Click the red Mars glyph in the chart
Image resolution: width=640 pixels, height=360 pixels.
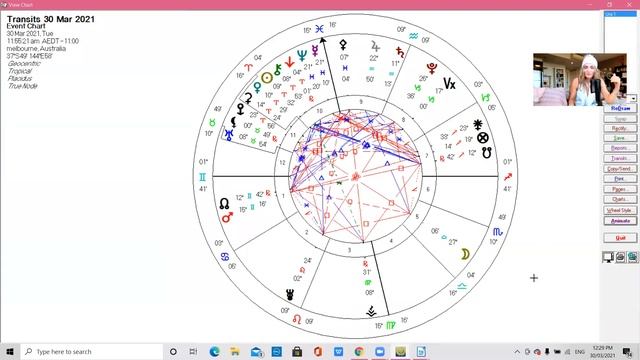(227, 217)
